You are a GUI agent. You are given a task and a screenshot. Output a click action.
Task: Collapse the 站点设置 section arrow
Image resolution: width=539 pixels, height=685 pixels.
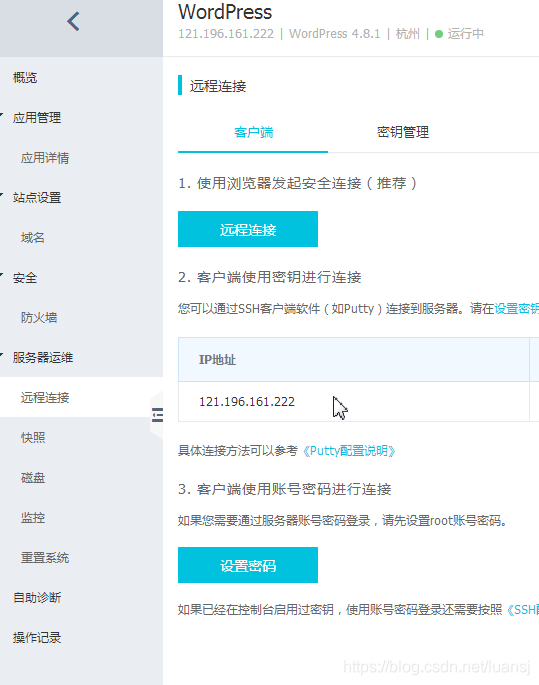pyautogui.click(x=2, y=195)
